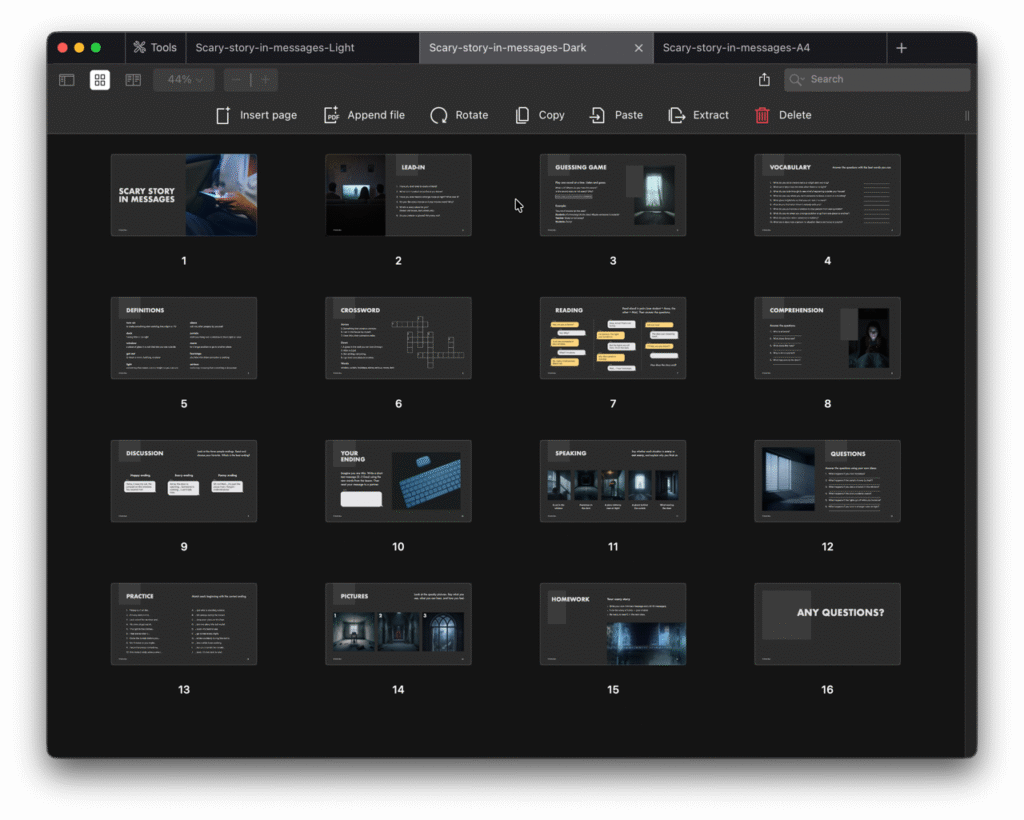Screen dimensions: 1024x820
Task: Select the Crossword page 6 thumbnail
Action: (398, 338)
